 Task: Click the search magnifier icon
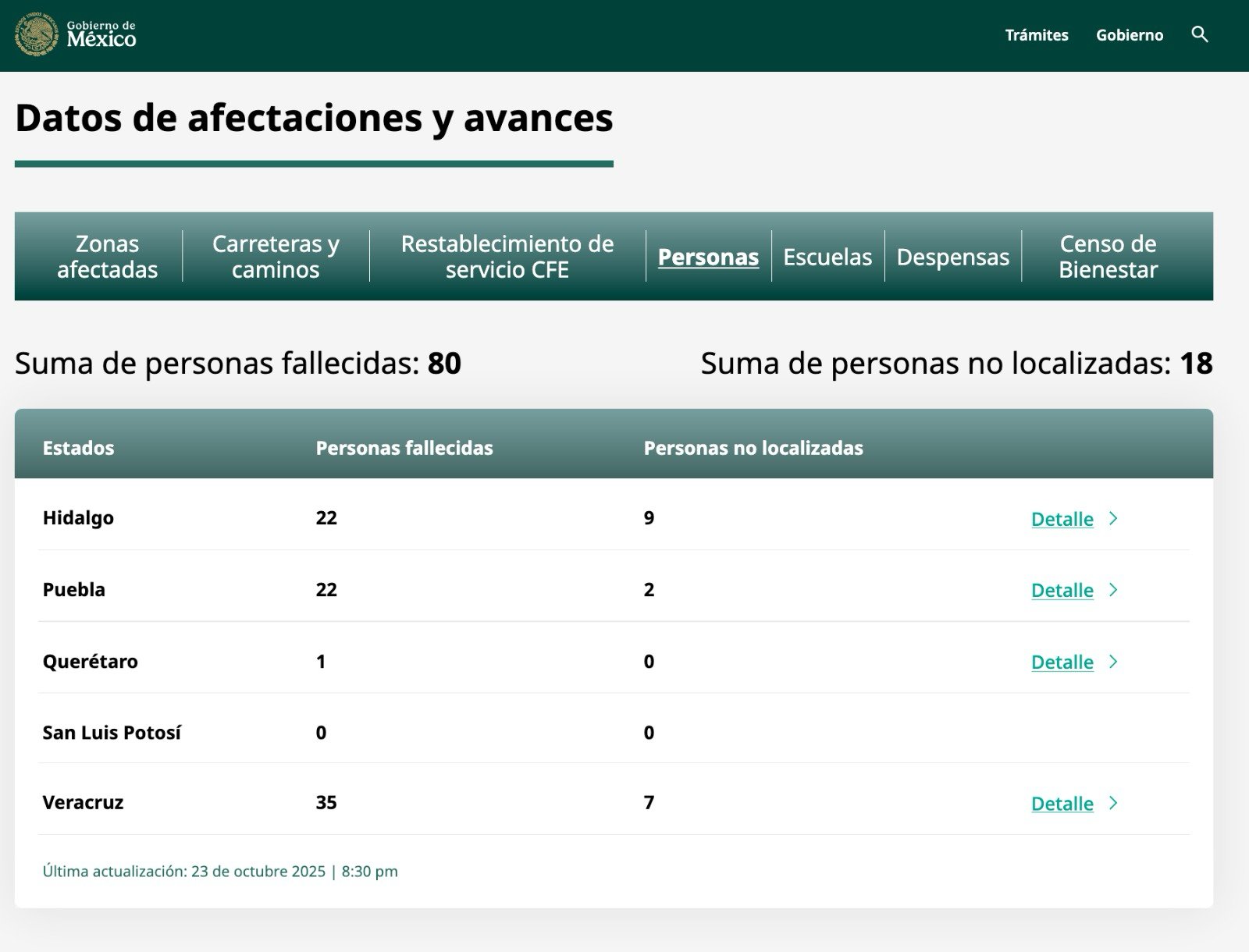click(1200, 34)
